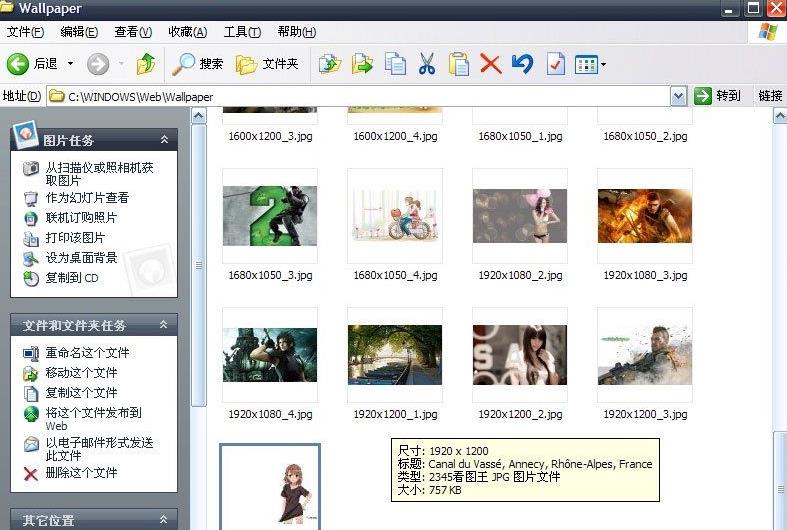Open the 工具(T) menu

[x=240, y=32]
